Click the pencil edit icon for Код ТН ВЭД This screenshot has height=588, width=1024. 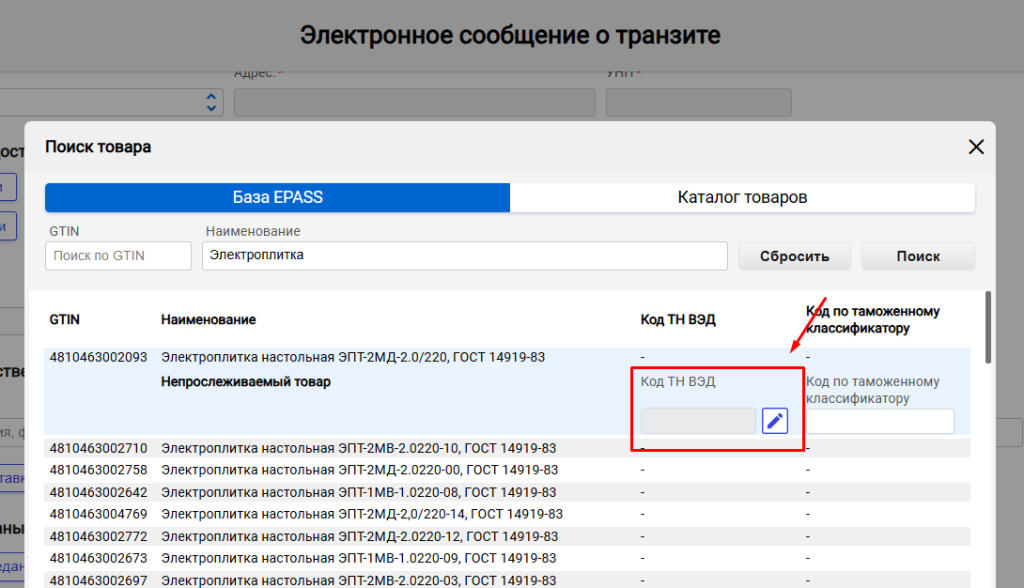pos(774,421)
